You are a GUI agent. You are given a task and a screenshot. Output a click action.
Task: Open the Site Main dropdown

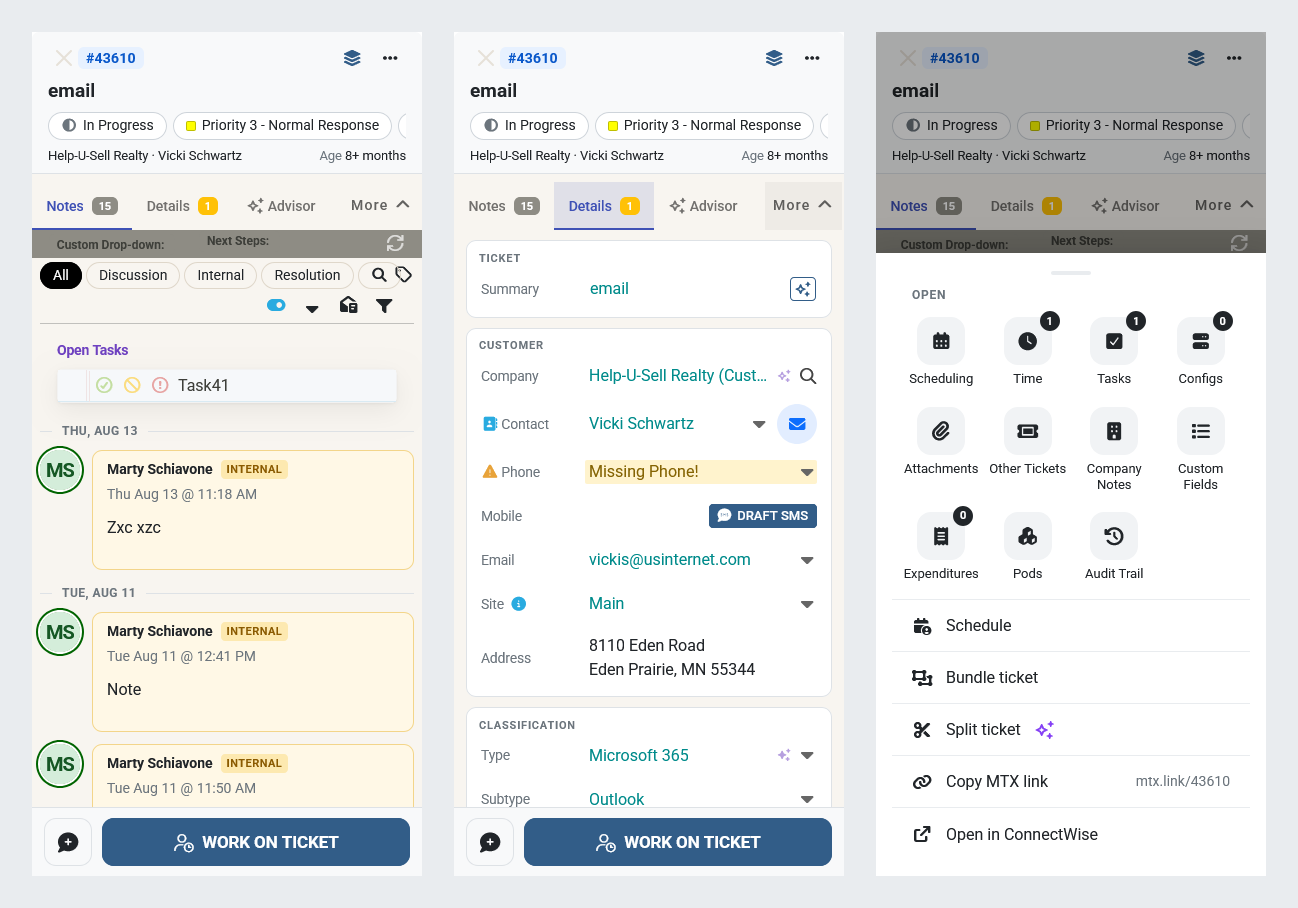(x=807, y=605)
